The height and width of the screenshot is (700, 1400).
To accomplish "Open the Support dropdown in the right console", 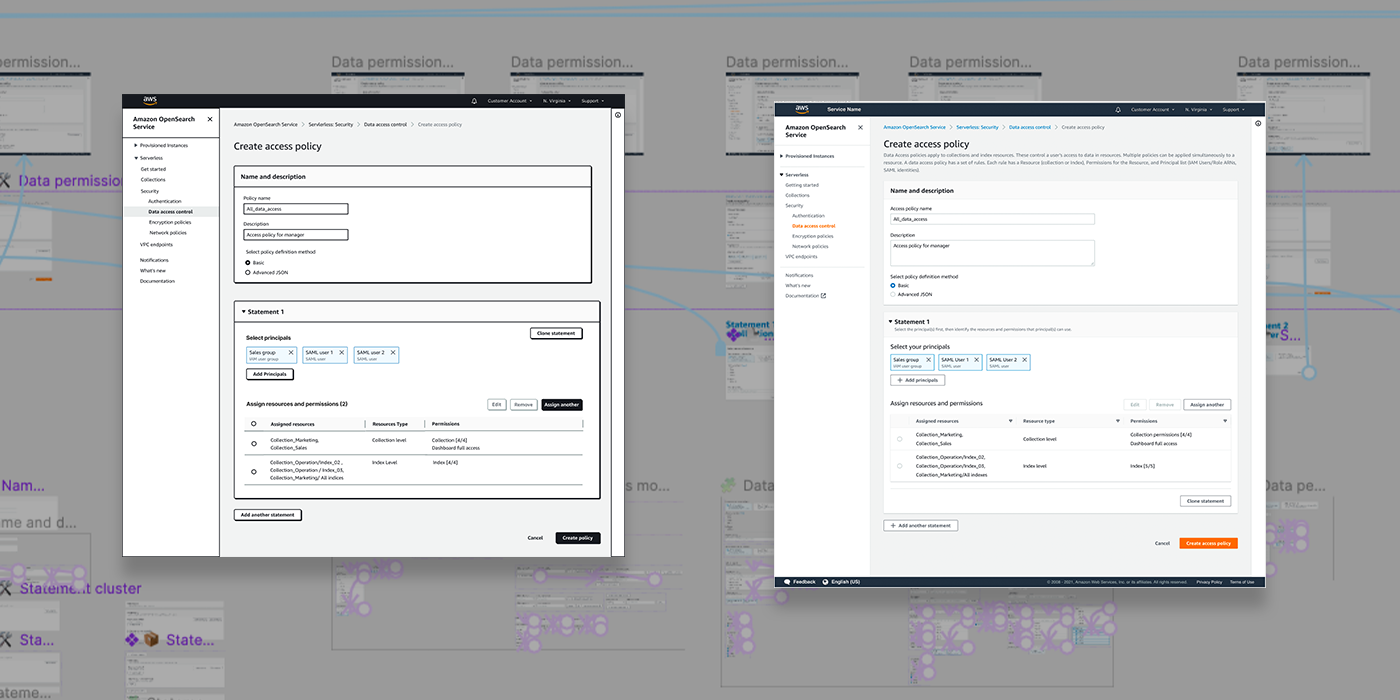I will tap(1234, 109).
